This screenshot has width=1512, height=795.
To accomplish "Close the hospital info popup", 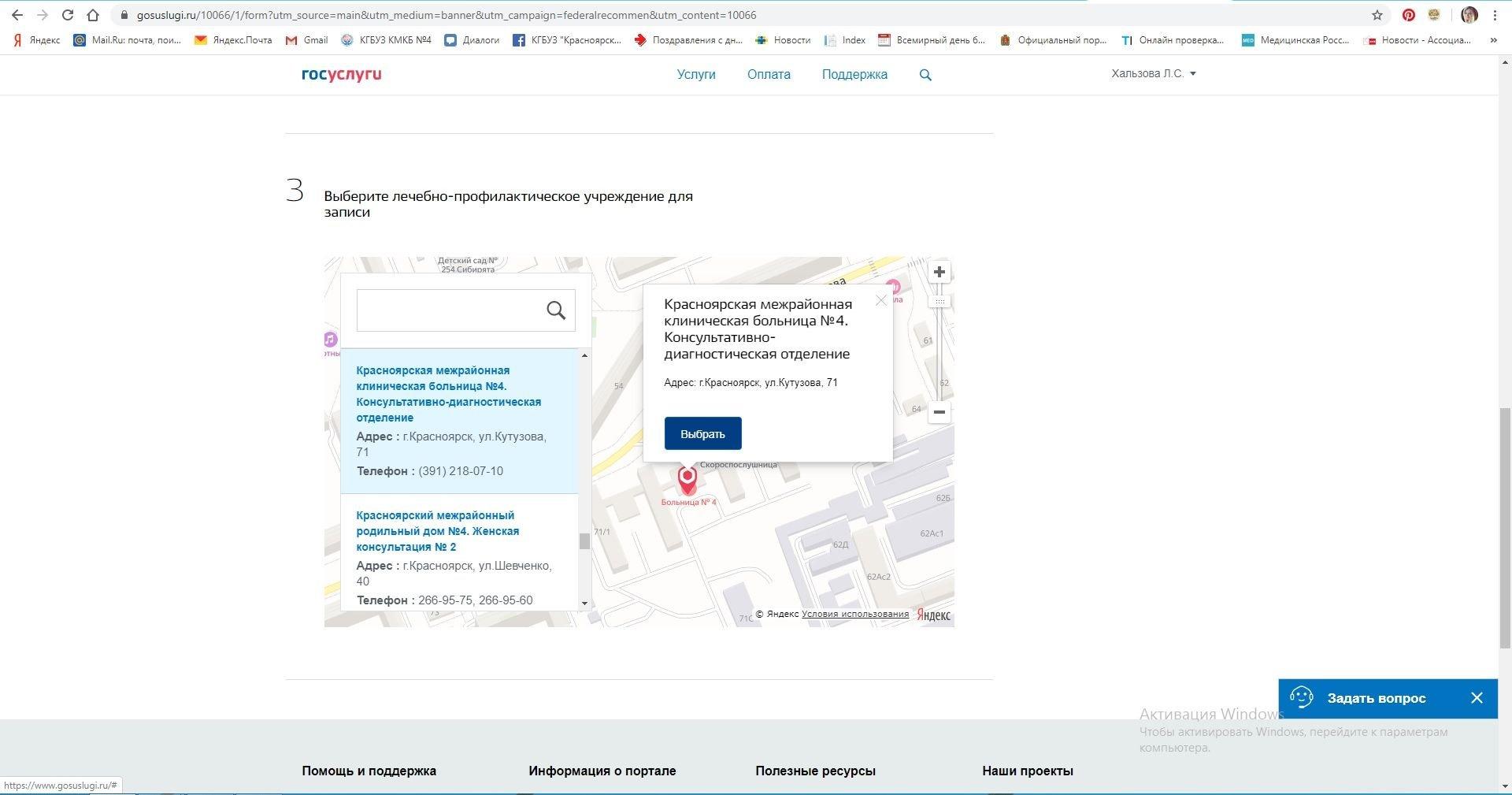I will tap(881, 300).
